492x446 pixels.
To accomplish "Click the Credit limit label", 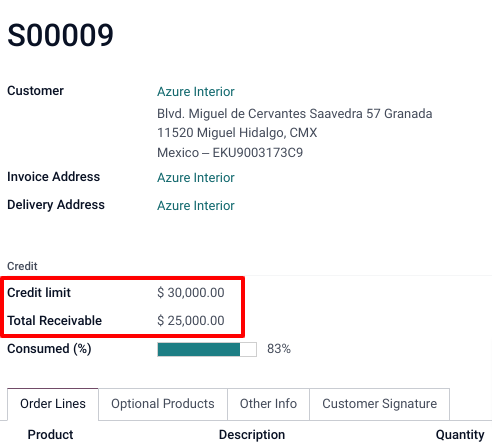I will pyautogui.click(x=39, y=293).
